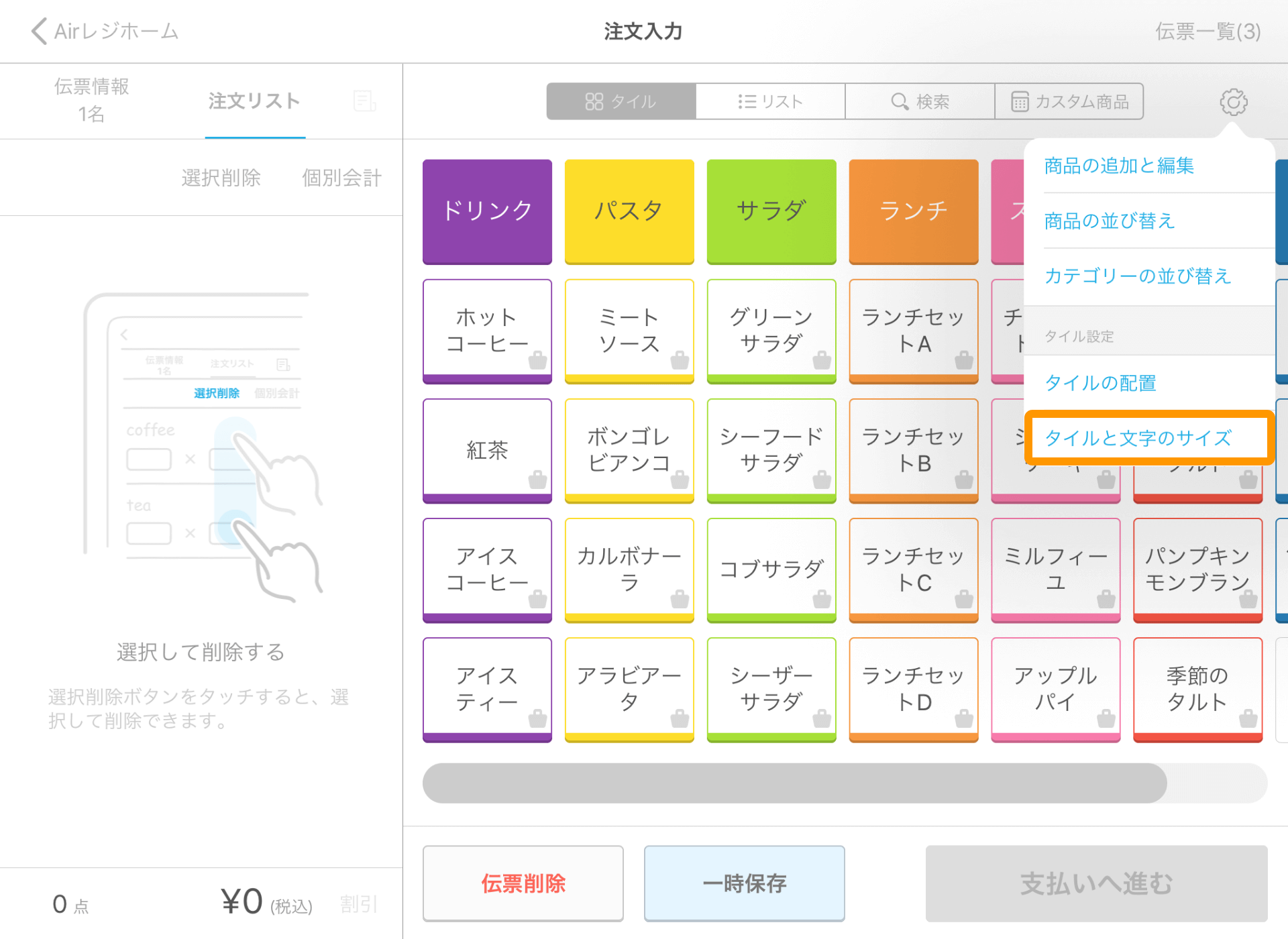1288x939 pixels.
Task: Add コブサラダ to the order
Action: pyautogui.click(x=771, y=570)
